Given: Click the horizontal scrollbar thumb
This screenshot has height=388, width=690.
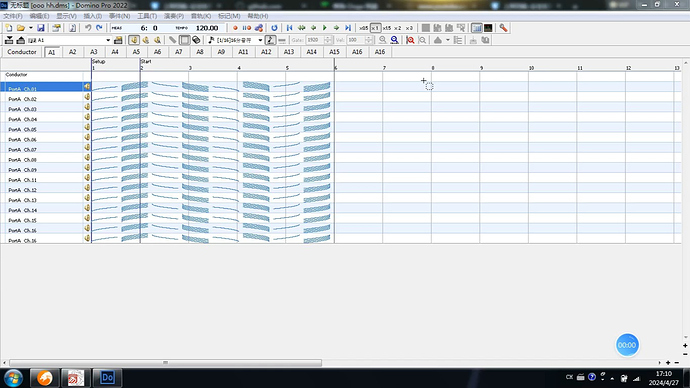Looking at the screenshot, I should click(165, 362).
